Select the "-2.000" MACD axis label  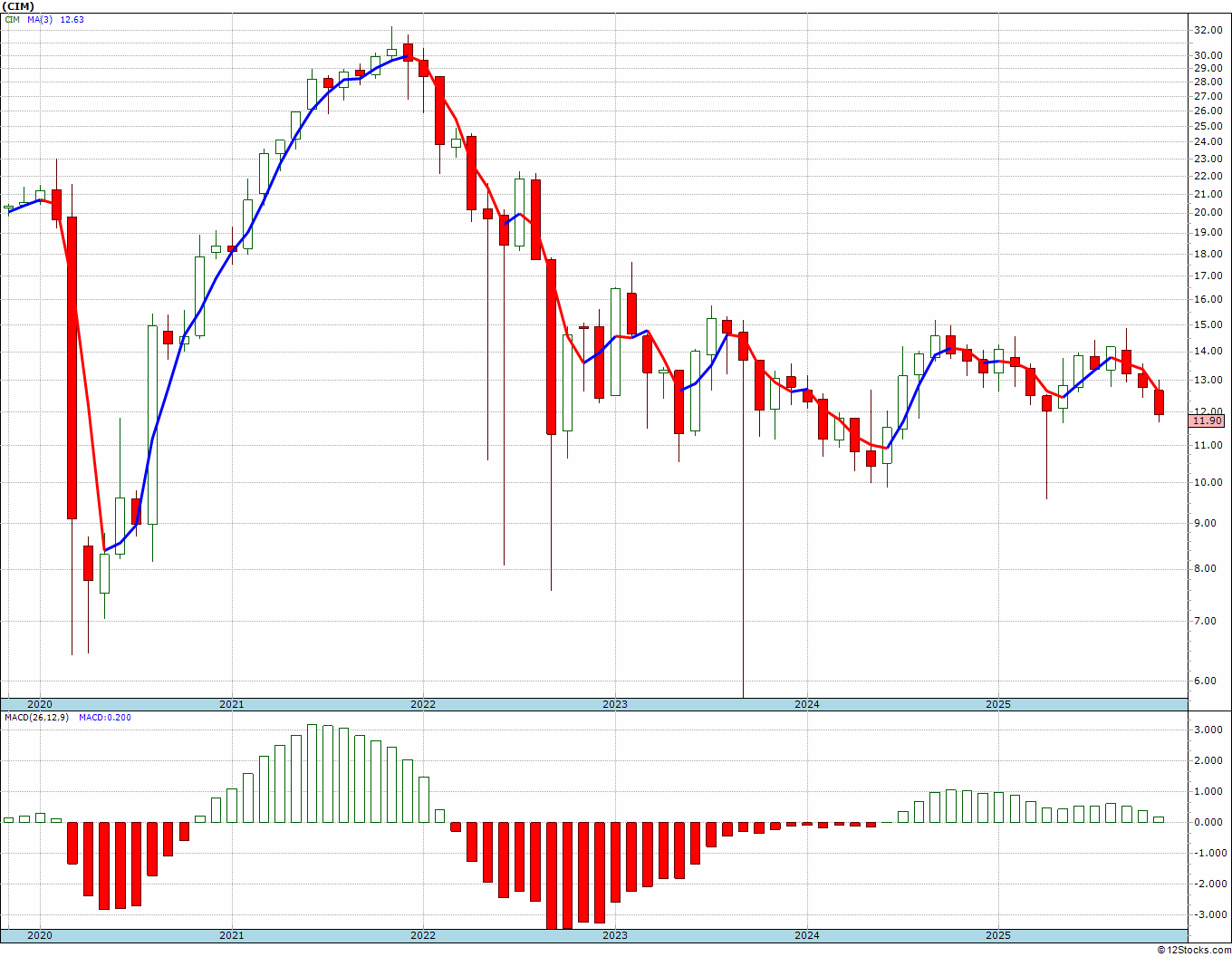point(1208,884)
